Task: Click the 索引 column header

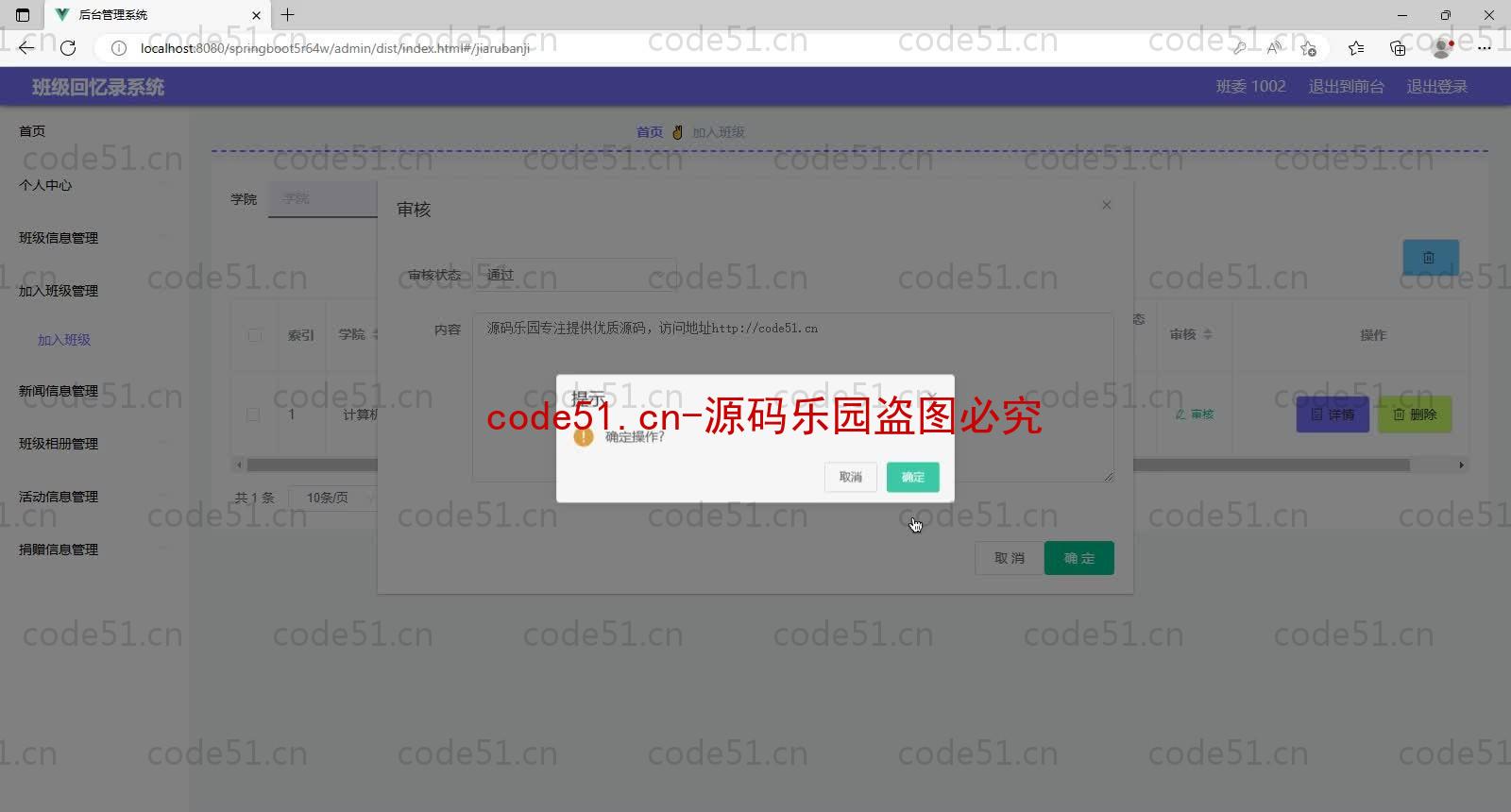Action: click(x=300, y=335)
